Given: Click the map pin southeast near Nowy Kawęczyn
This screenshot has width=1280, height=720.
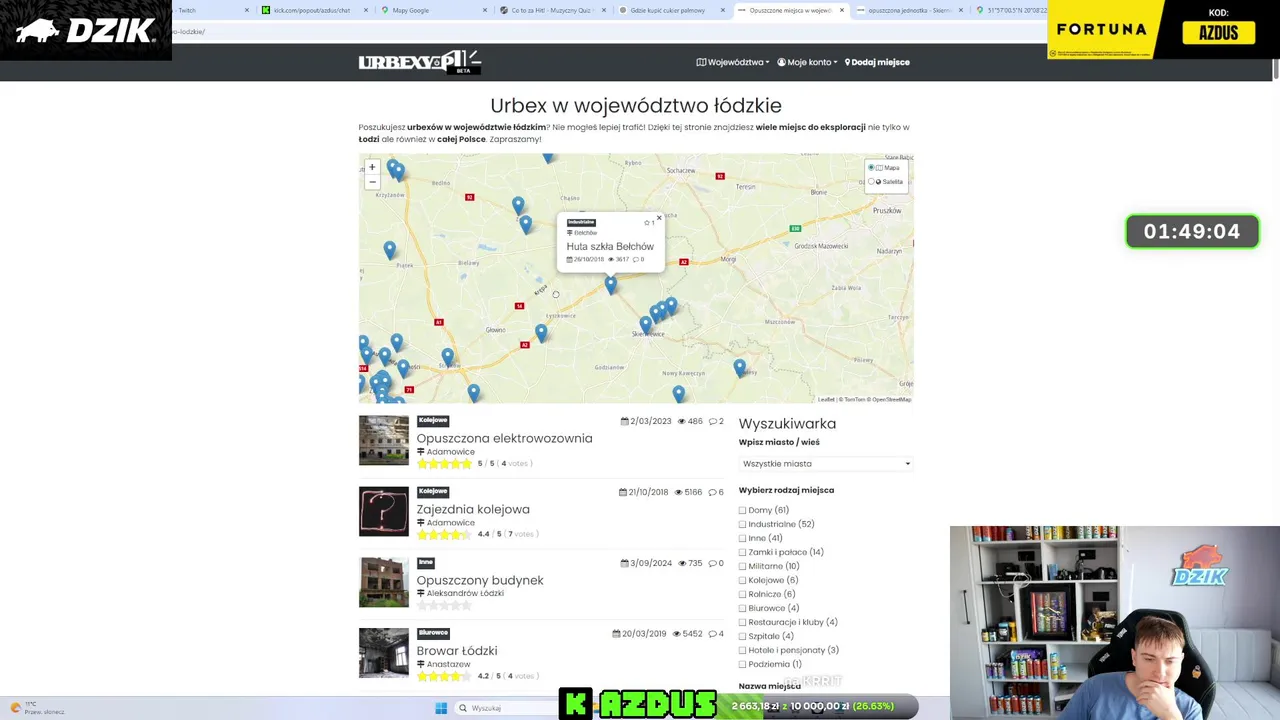Looking at the screenshot, I should tap(679, 394).
